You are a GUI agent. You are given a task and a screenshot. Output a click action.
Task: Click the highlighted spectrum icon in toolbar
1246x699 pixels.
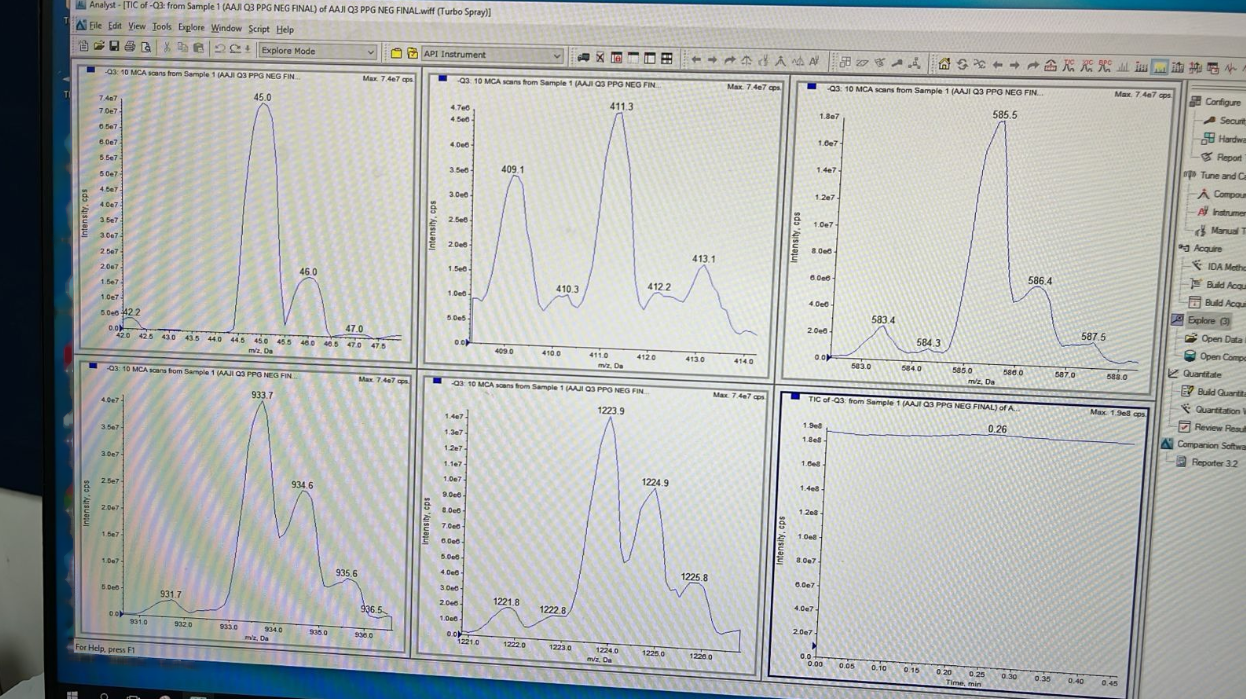[1159, 67]
